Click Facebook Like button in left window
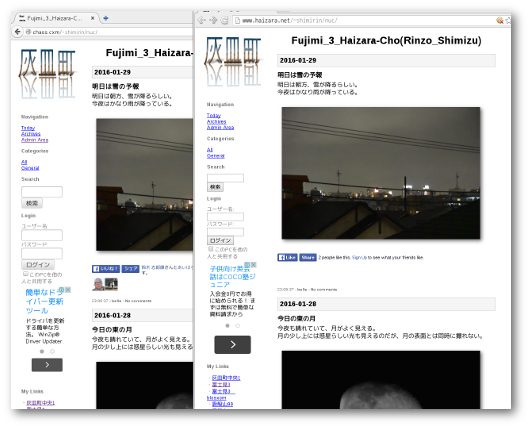 [x=106, y=269]
